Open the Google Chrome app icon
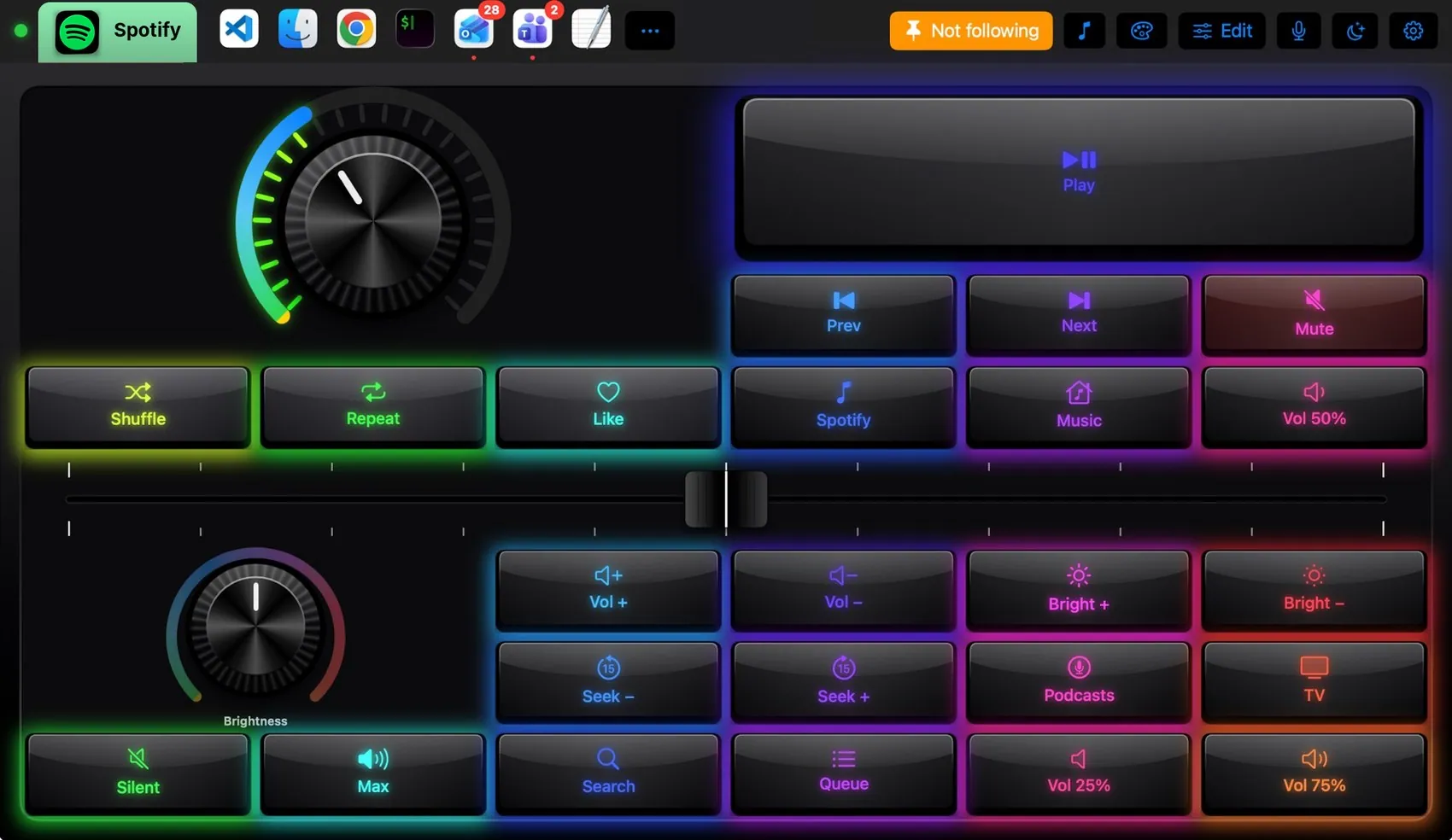The image size is (1452, 840). pos(356,30)
